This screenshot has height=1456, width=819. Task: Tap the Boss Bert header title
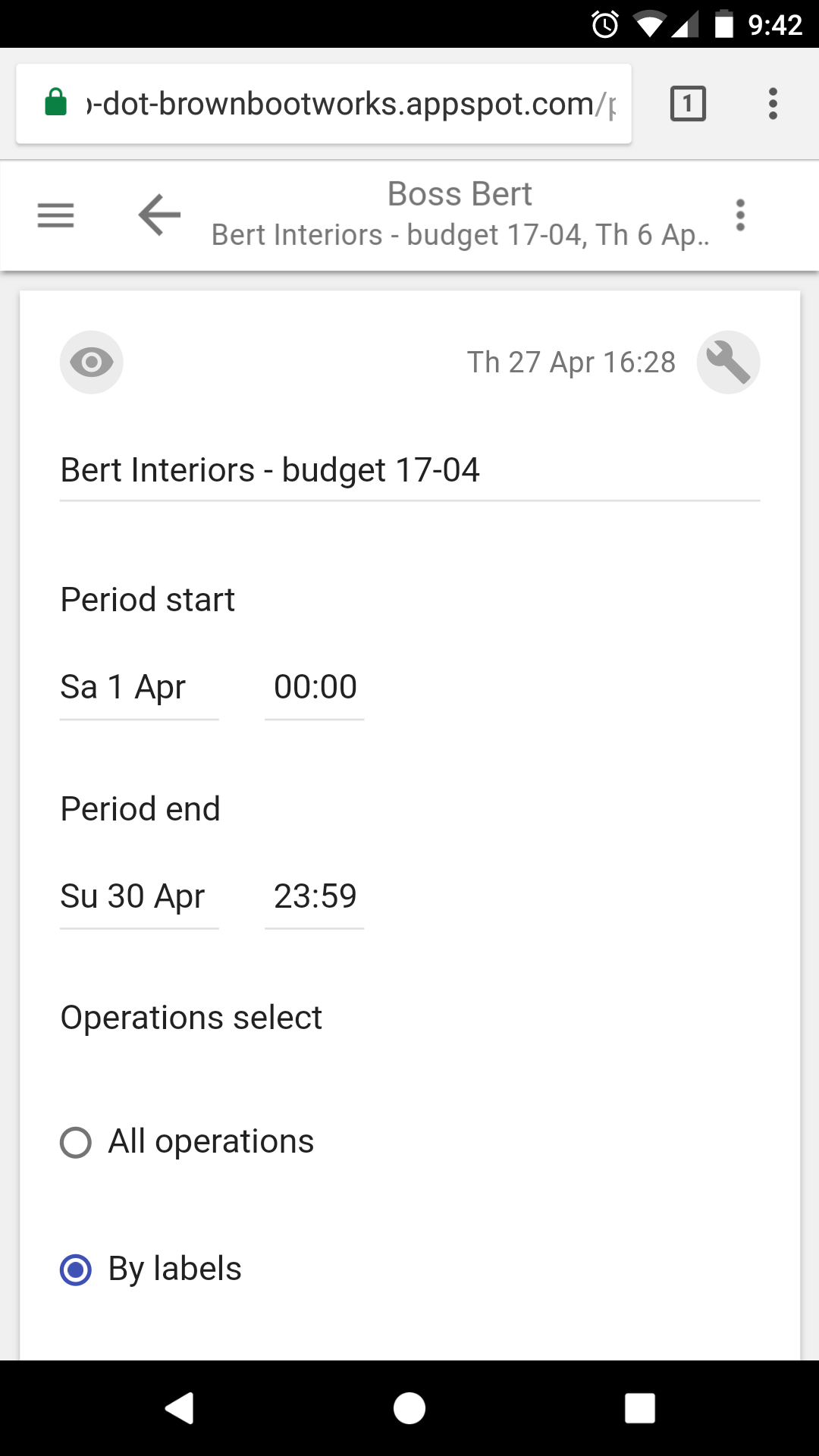460,194
